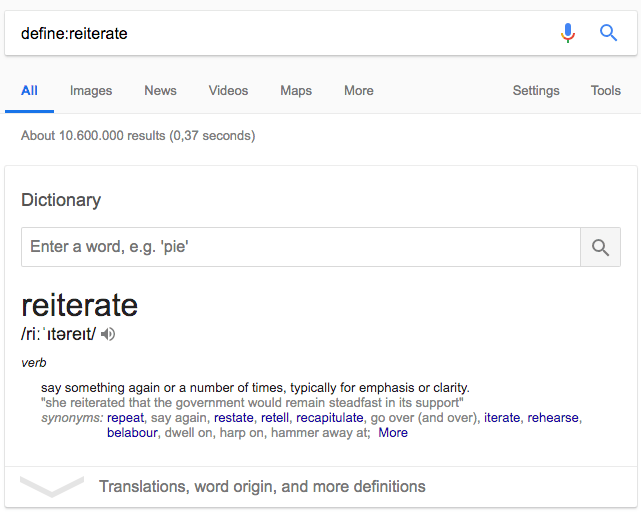This screenshot has height=514, width=641.
Task: Expand translations, word origin and more definitions
Action: (x=262, y=487)
